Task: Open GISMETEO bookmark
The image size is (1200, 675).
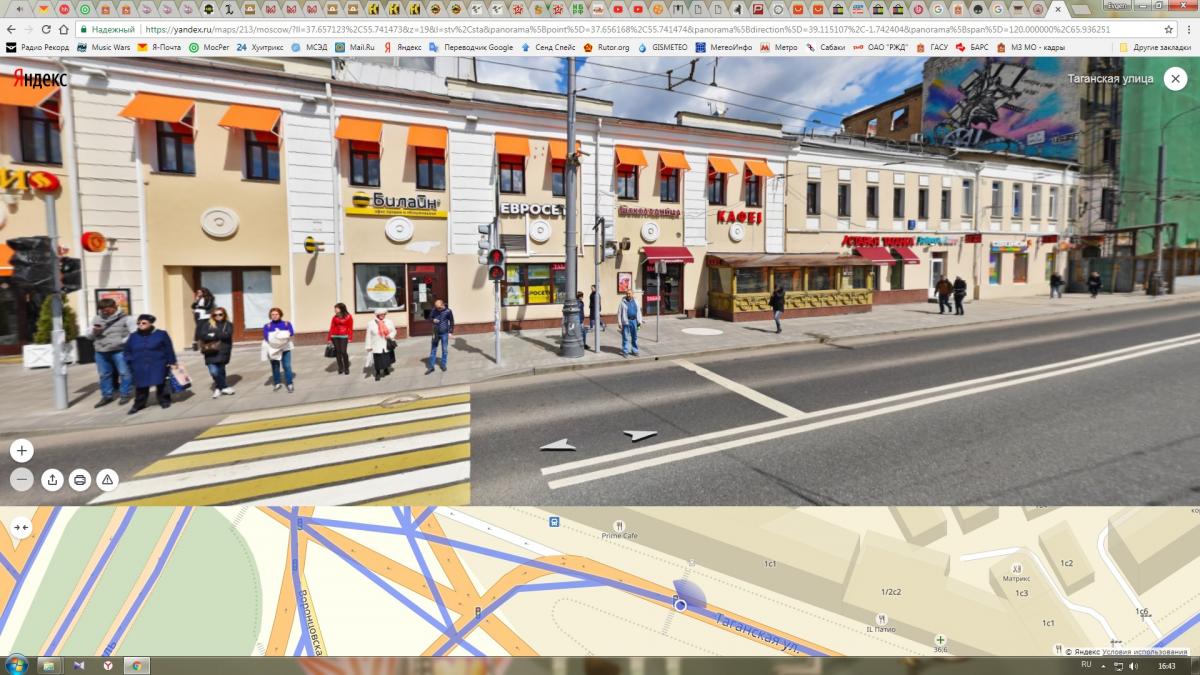Action: (x=663, y=47)
